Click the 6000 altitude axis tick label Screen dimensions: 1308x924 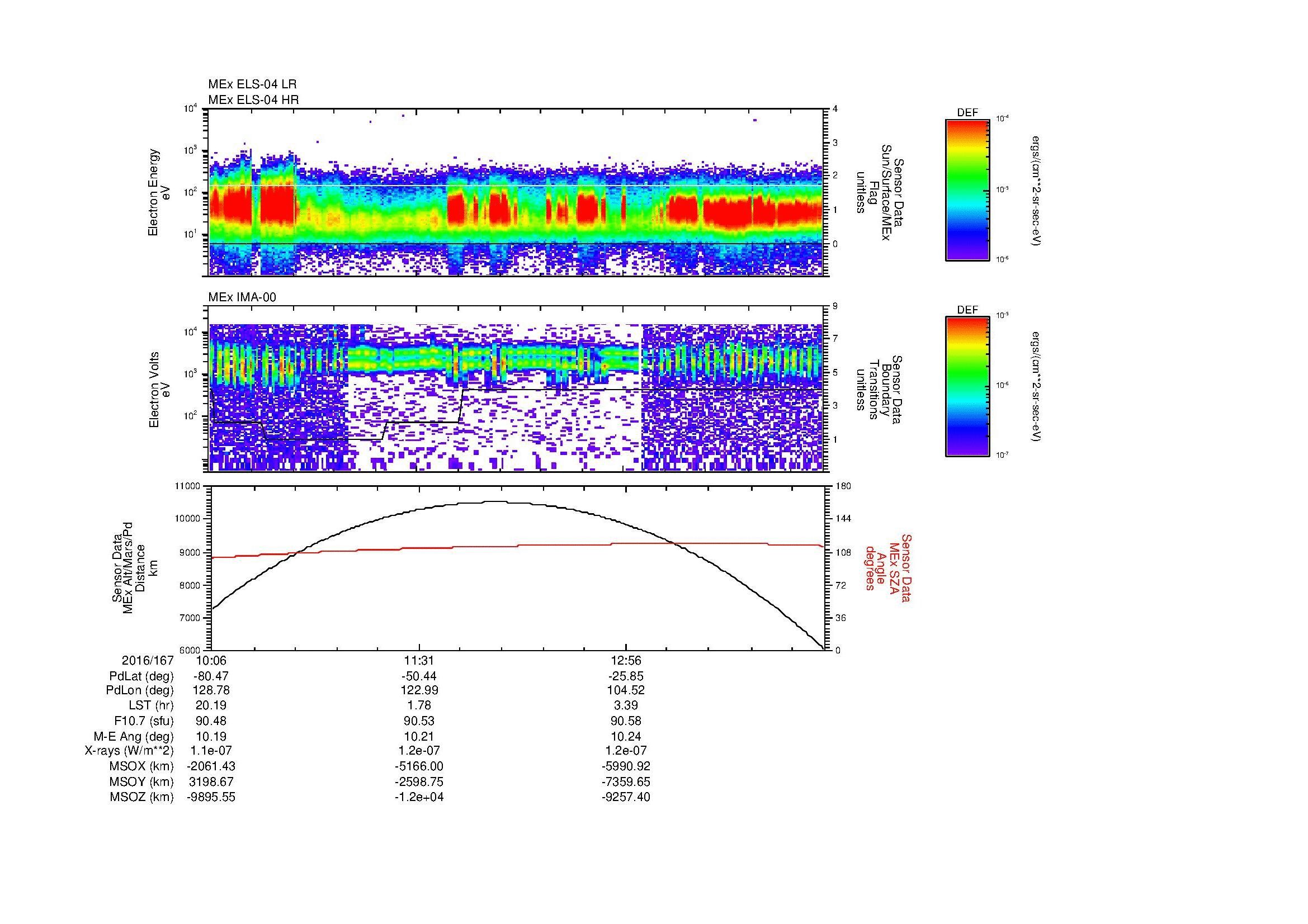(x=190, y=650)
